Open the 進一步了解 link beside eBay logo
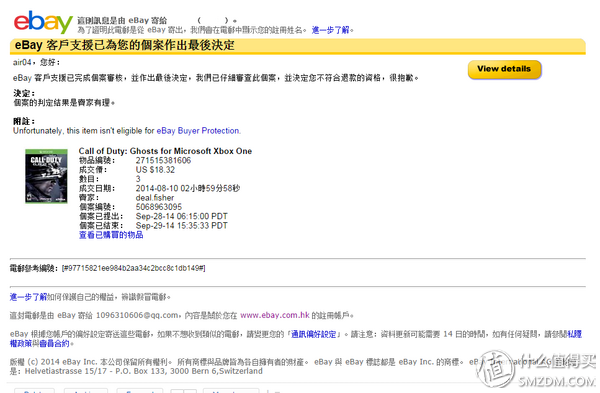This screenshot has width=600, height=393. (331, 30)
